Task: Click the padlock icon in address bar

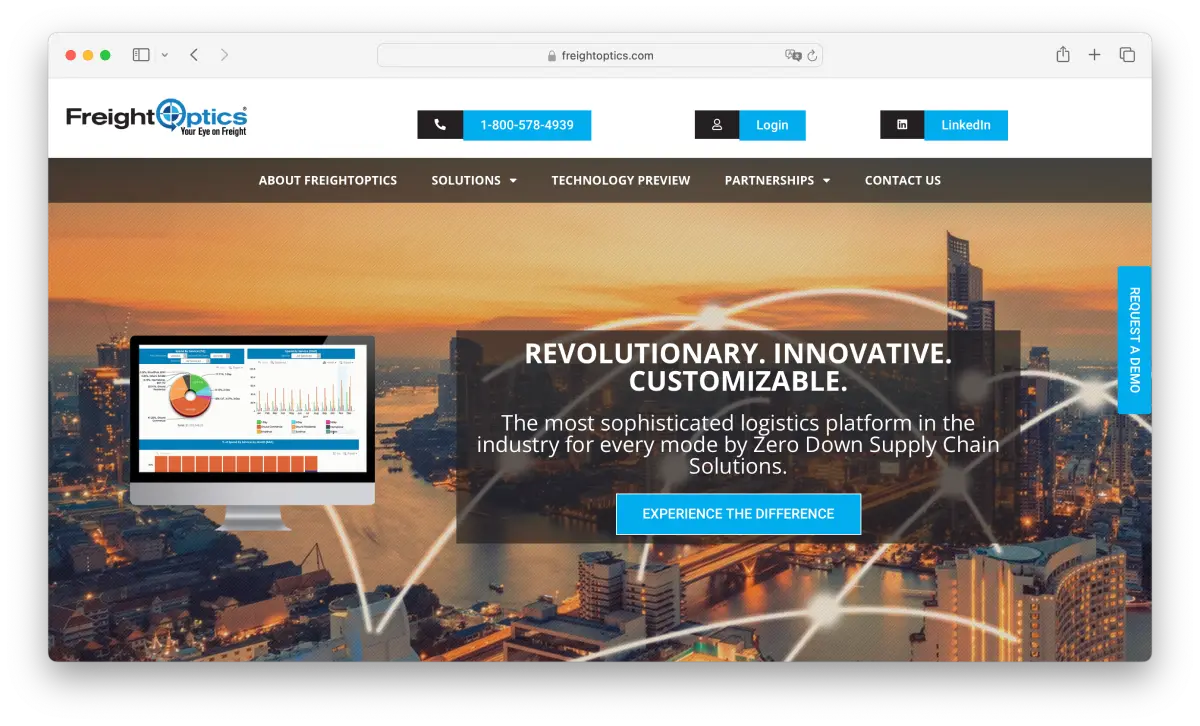Action: click(552, 56)
